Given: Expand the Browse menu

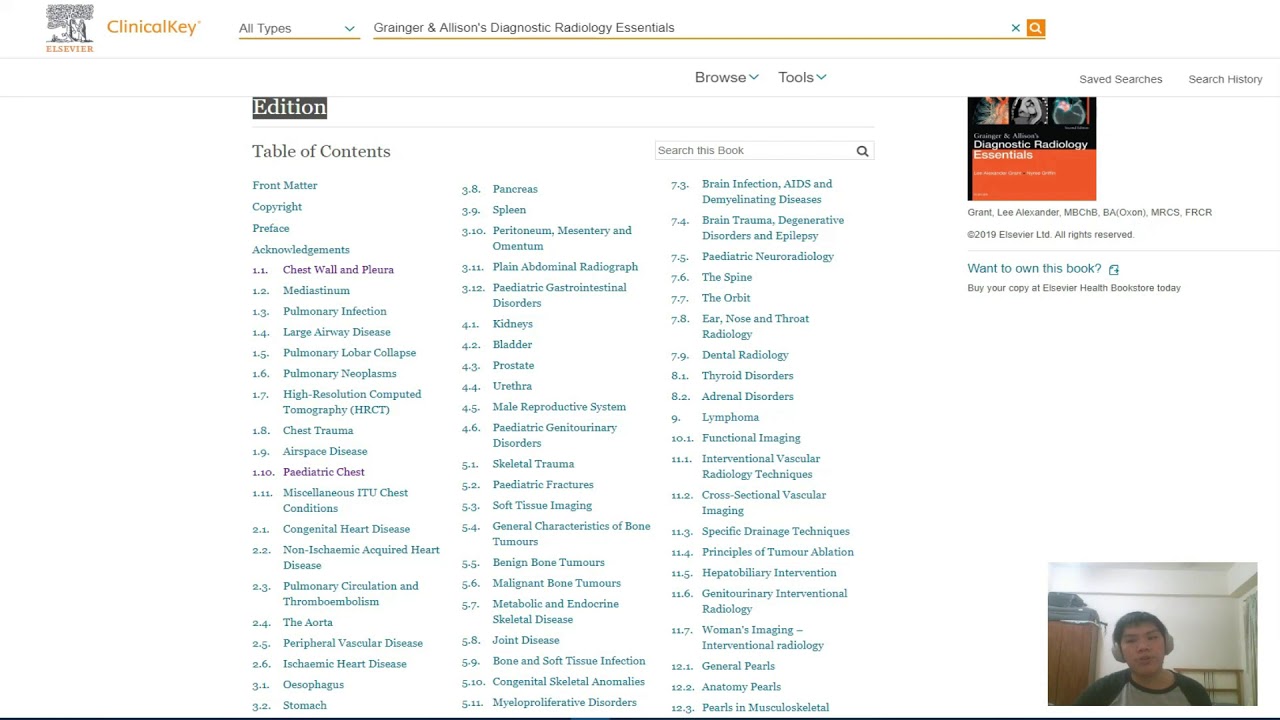Looking at the screenshot, I should pyautogui.click(x=726, y=77).
